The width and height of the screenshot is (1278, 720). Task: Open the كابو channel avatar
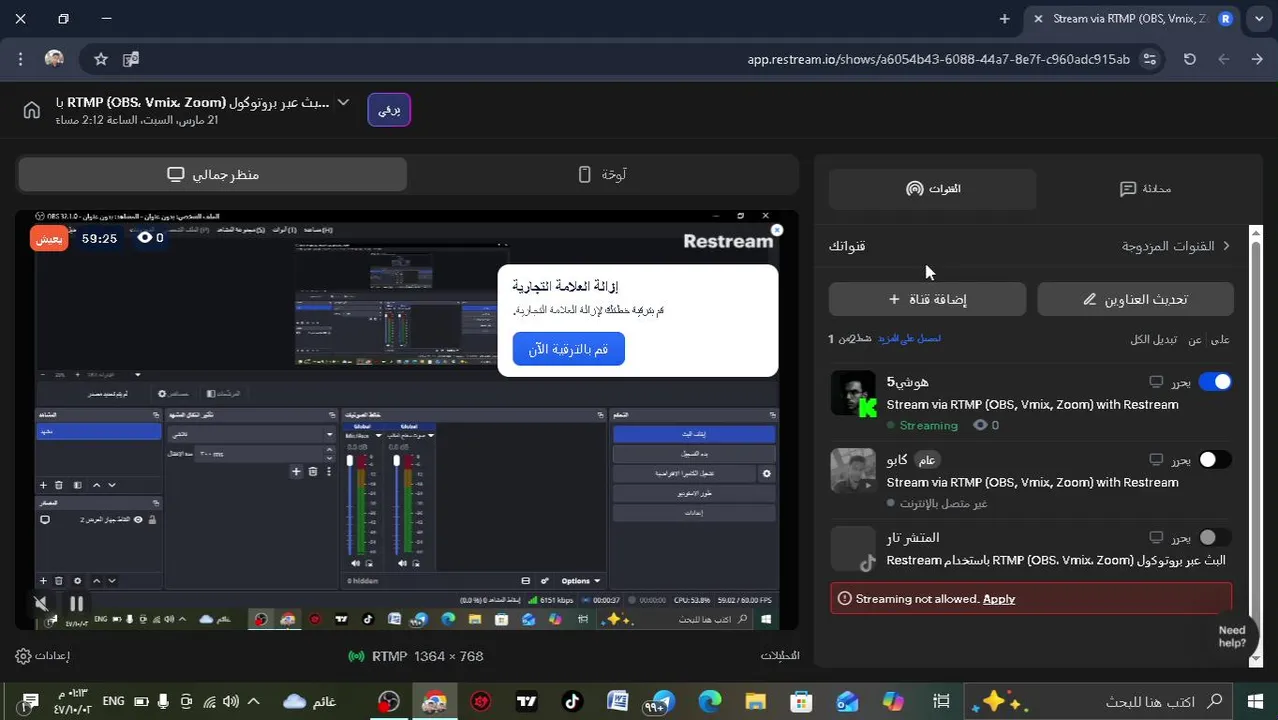pos(853,470)
